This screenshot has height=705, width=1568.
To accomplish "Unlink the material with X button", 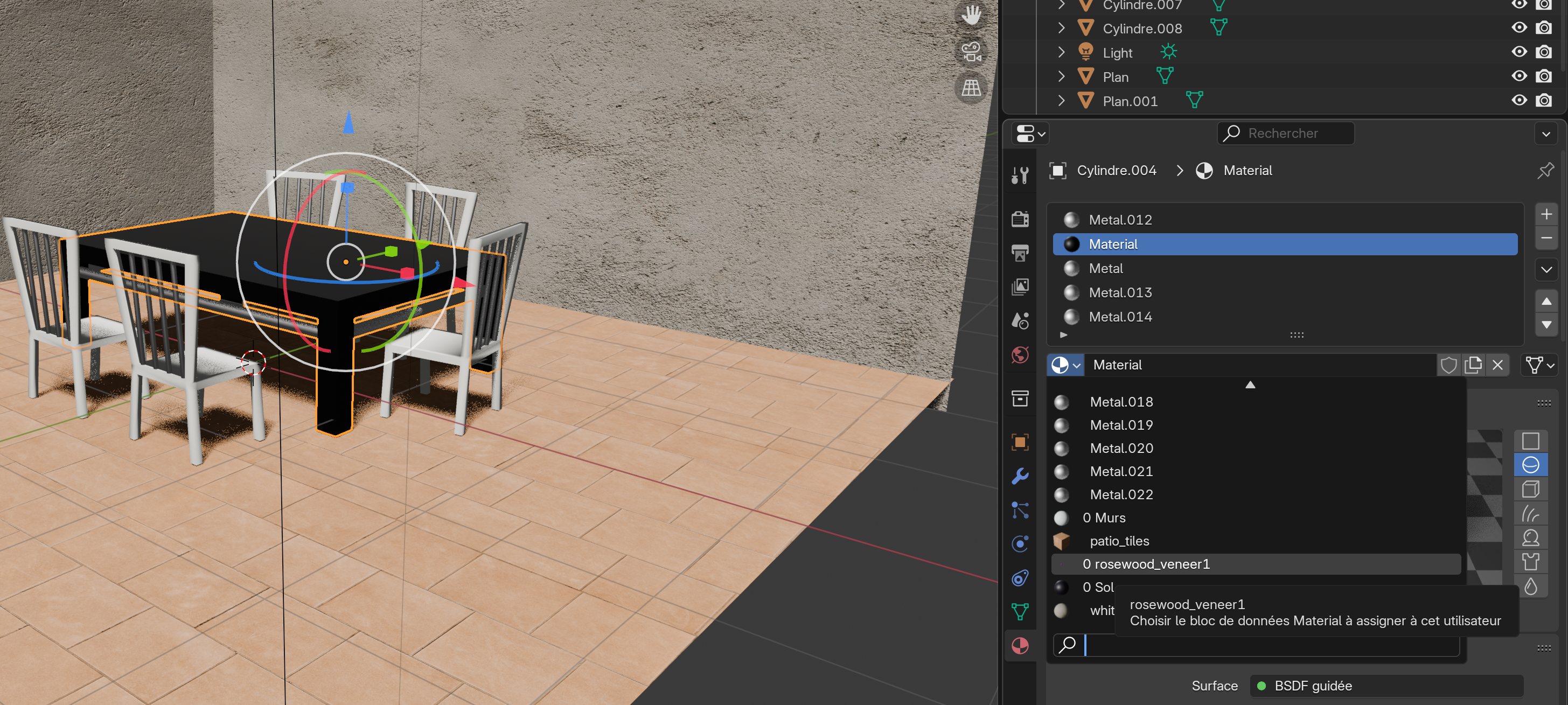I will click(1497, 365).
